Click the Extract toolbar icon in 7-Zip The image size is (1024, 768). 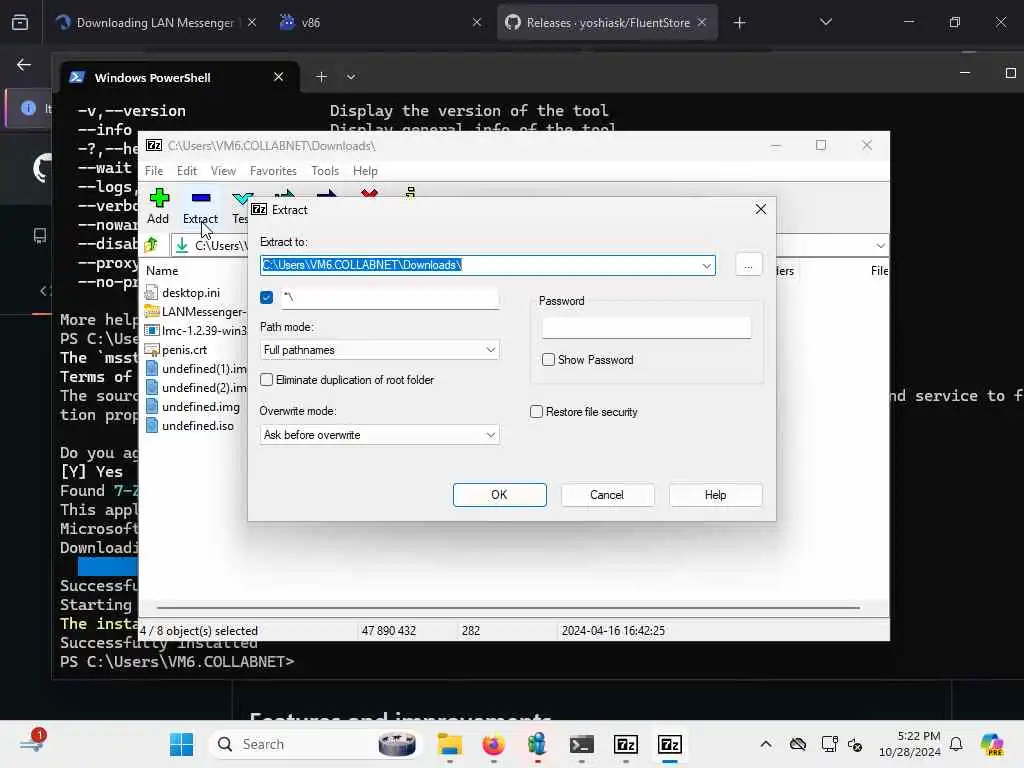coord(200,198)
